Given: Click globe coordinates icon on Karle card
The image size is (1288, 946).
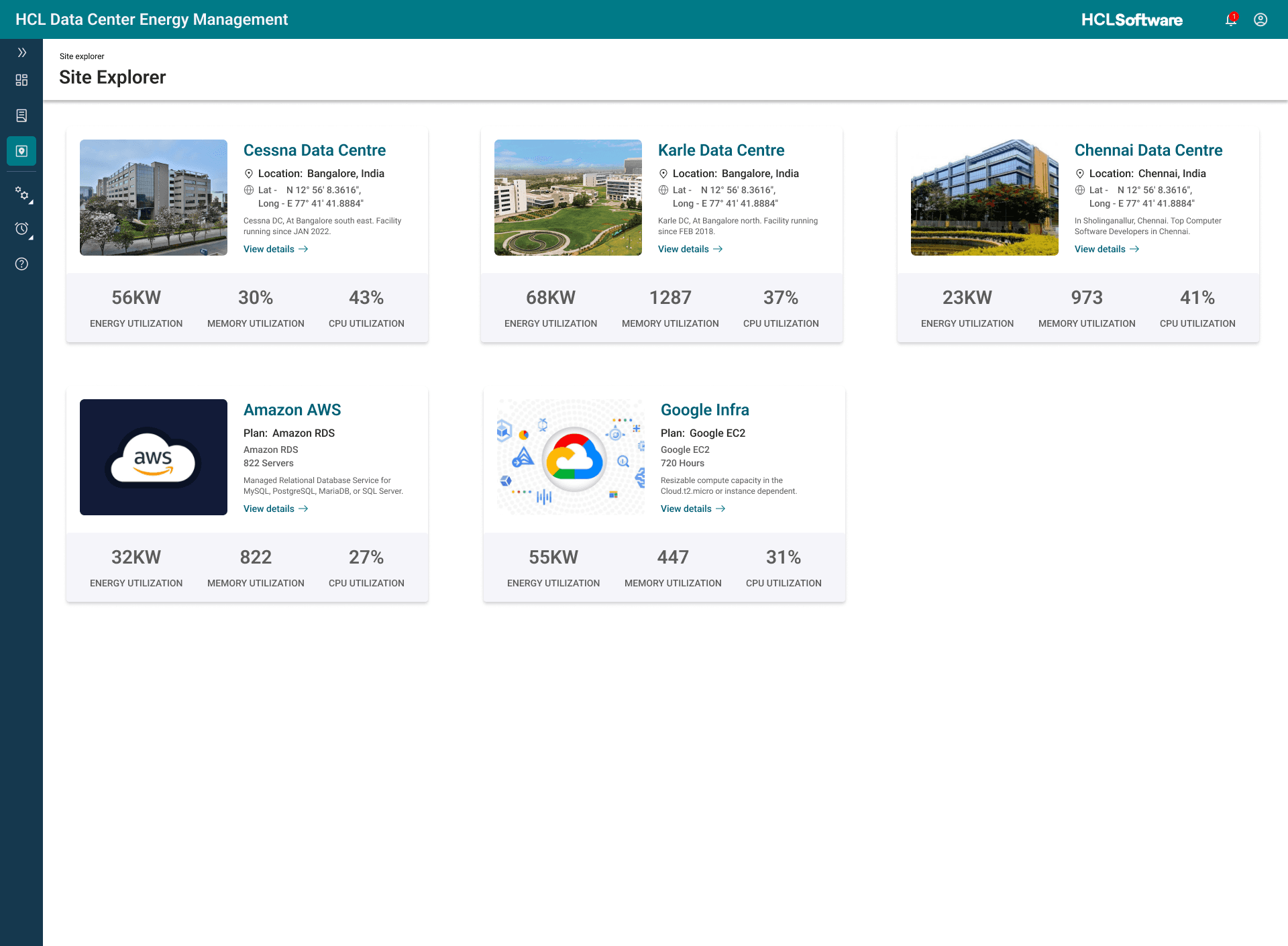Looking at the screenshot, I should [663, 190].
